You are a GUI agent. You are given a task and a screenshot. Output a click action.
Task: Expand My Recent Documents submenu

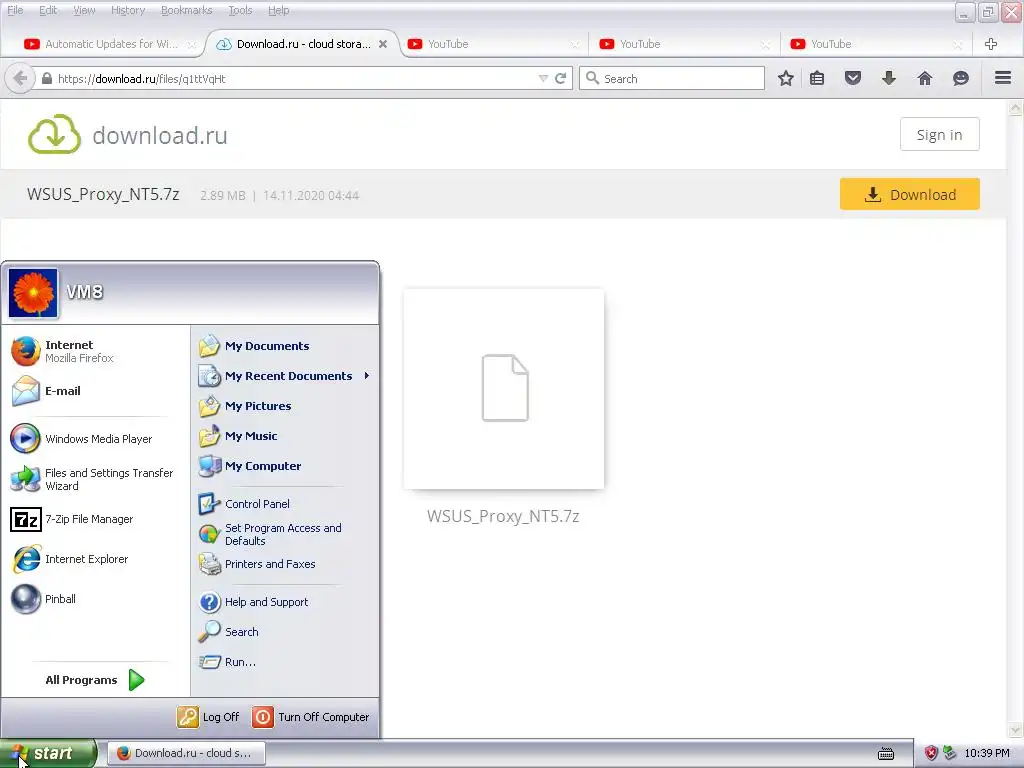285,376
